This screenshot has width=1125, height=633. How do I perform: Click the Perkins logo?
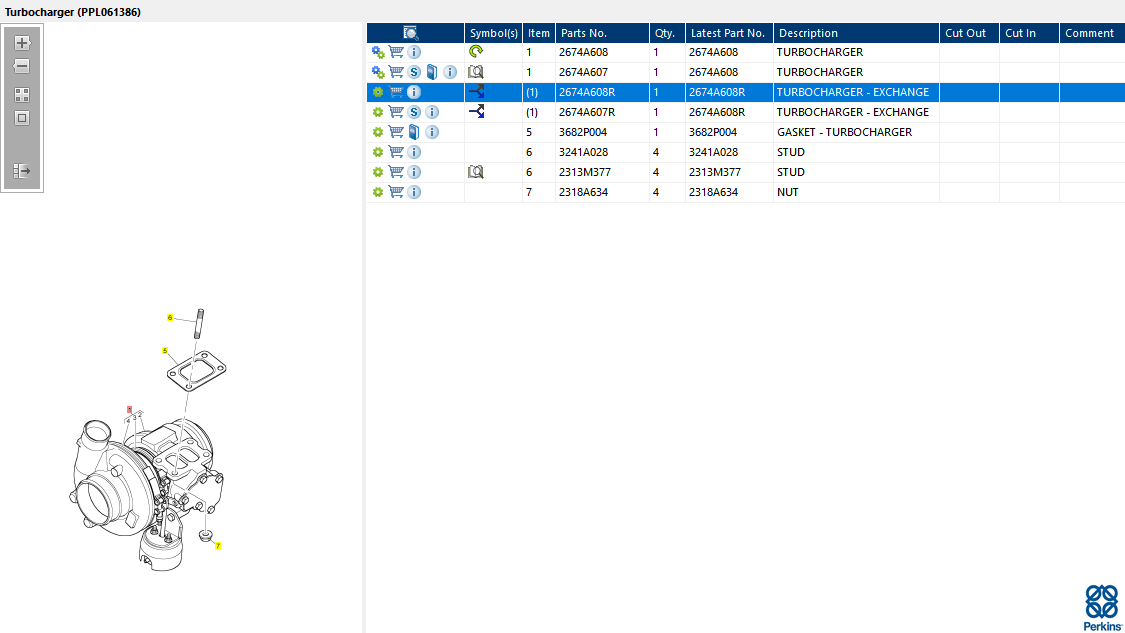click(1102, 608)
